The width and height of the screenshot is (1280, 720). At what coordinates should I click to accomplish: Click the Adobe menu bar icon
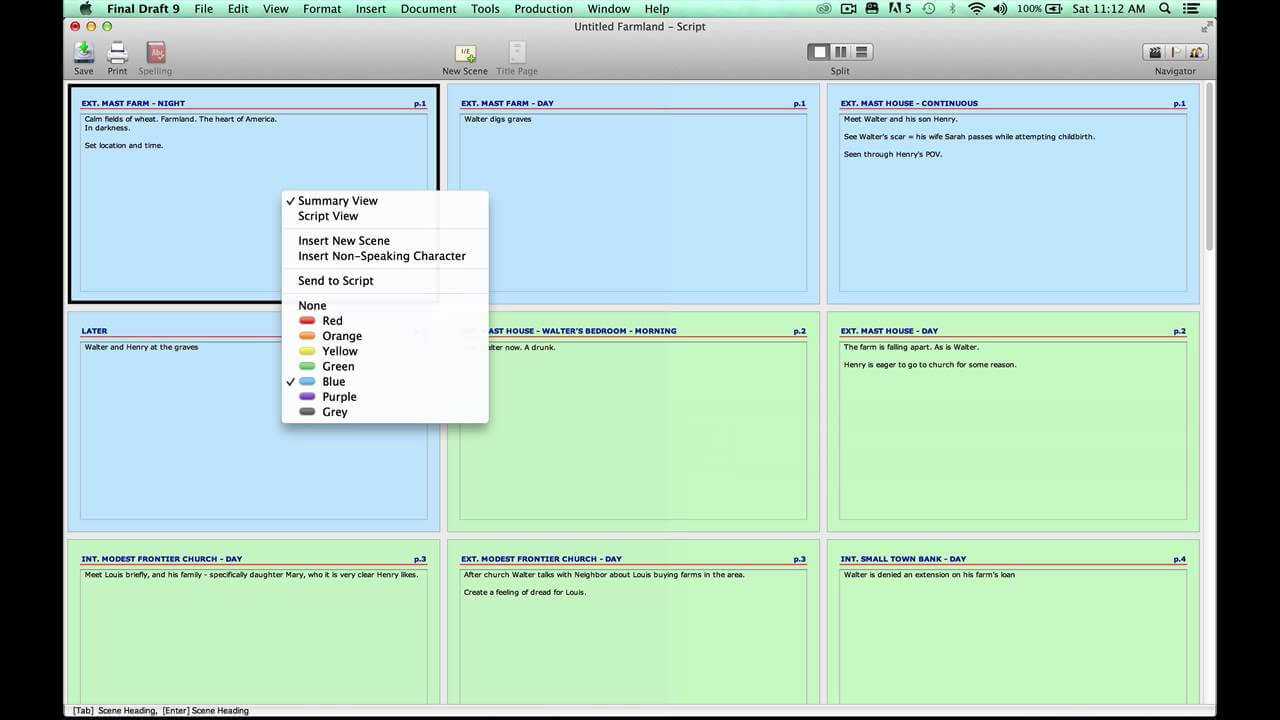tap(900, 9)
